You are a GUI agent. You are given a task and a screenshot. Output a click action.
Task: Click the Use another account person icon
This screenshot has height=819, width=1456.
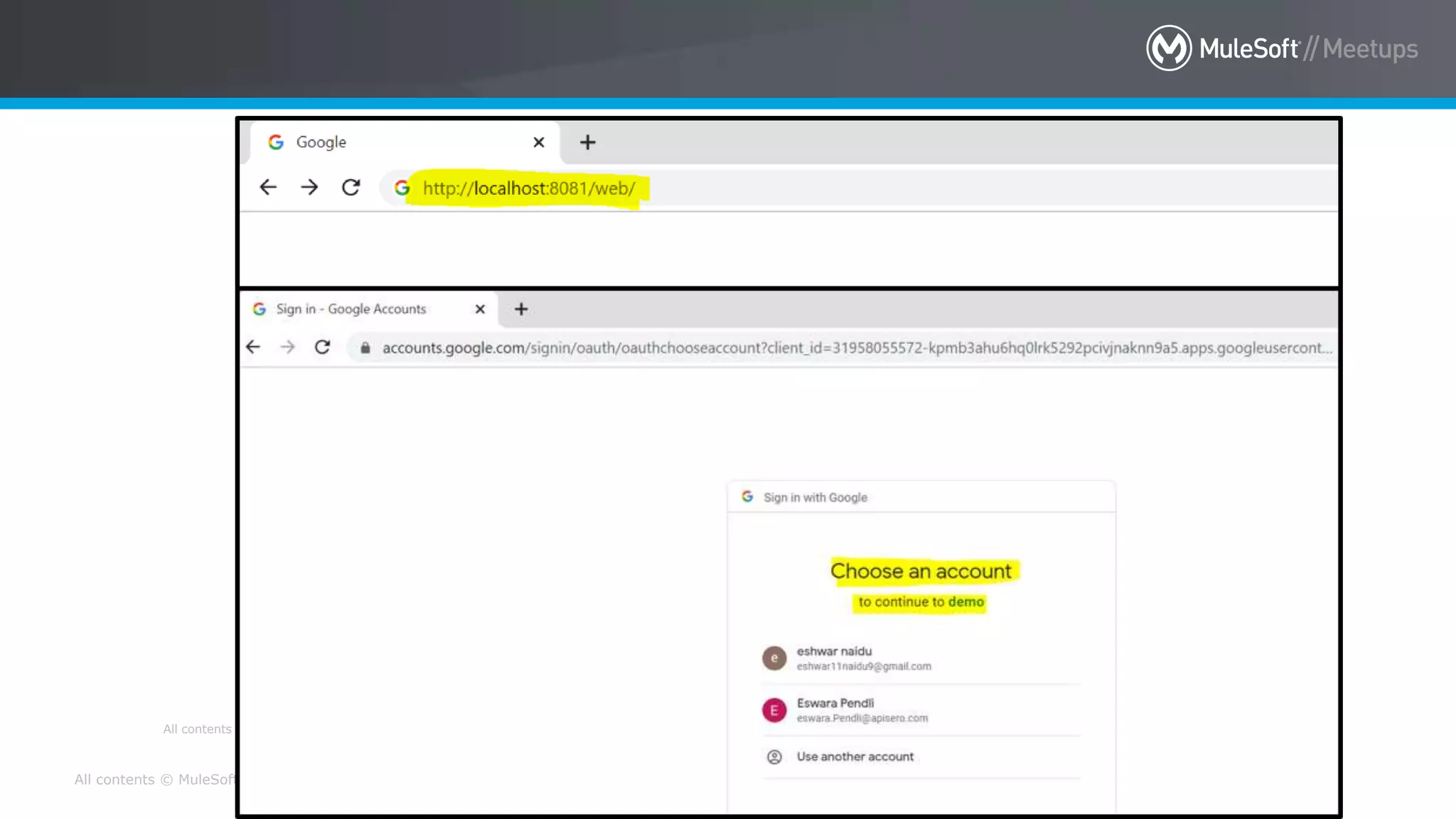pos(774,757)
